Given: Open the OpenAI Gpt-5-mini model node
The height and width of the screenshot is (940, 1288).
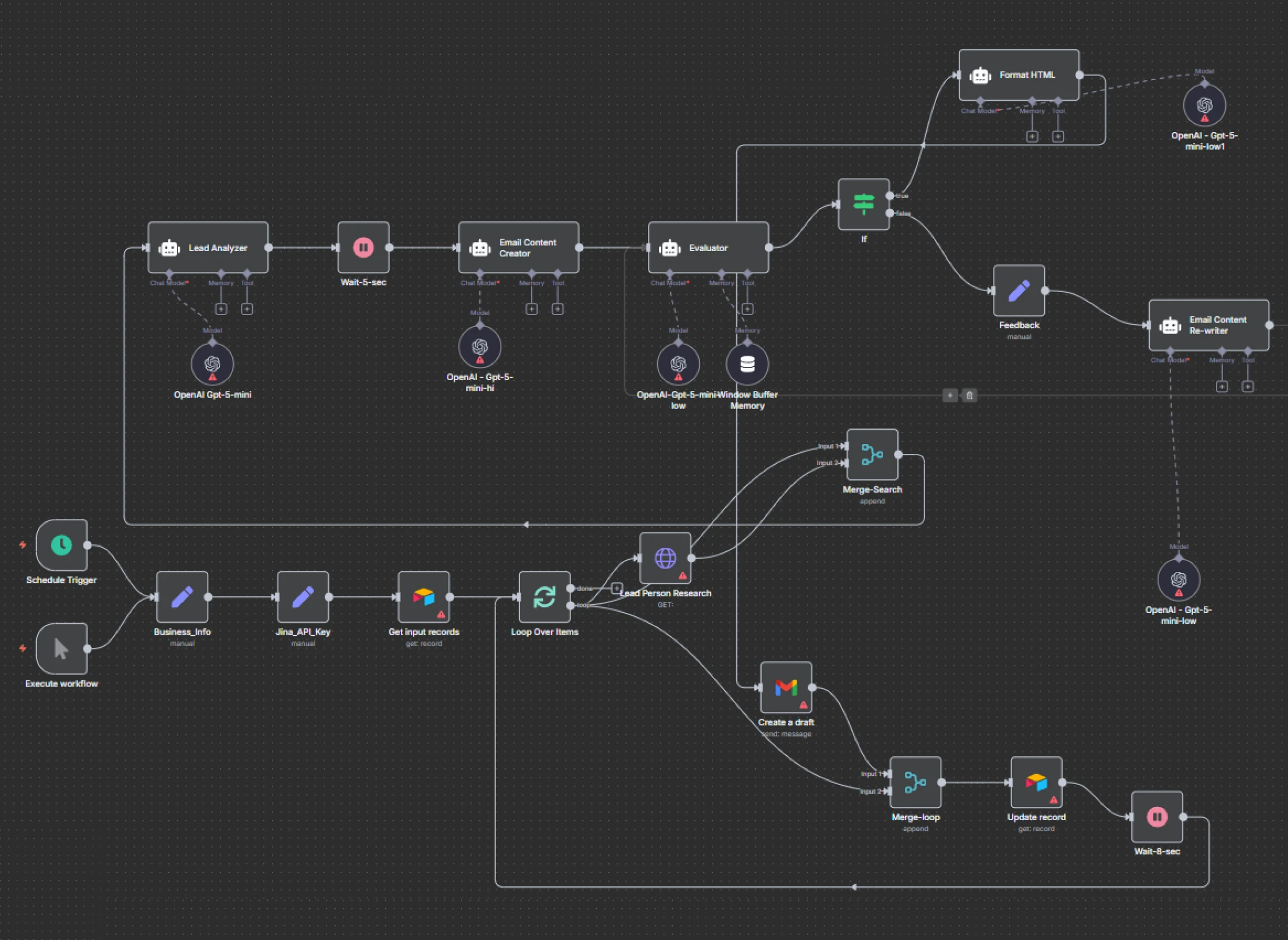Looking at the screenshot, I should [213, 364].
